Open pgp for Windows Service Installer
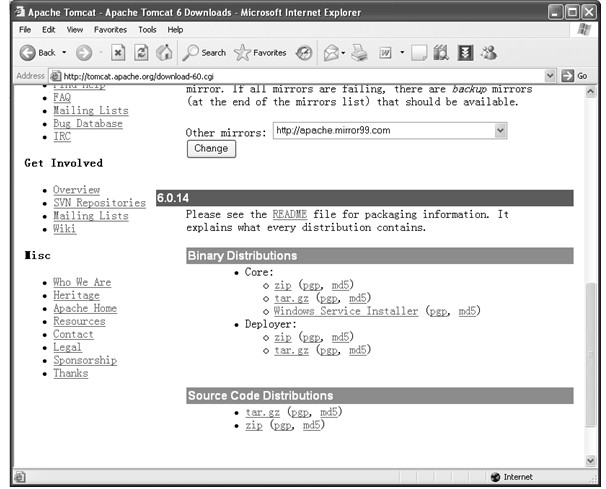Image resolution: width=606 pixels, height=489 pixels. click(438, 311)
